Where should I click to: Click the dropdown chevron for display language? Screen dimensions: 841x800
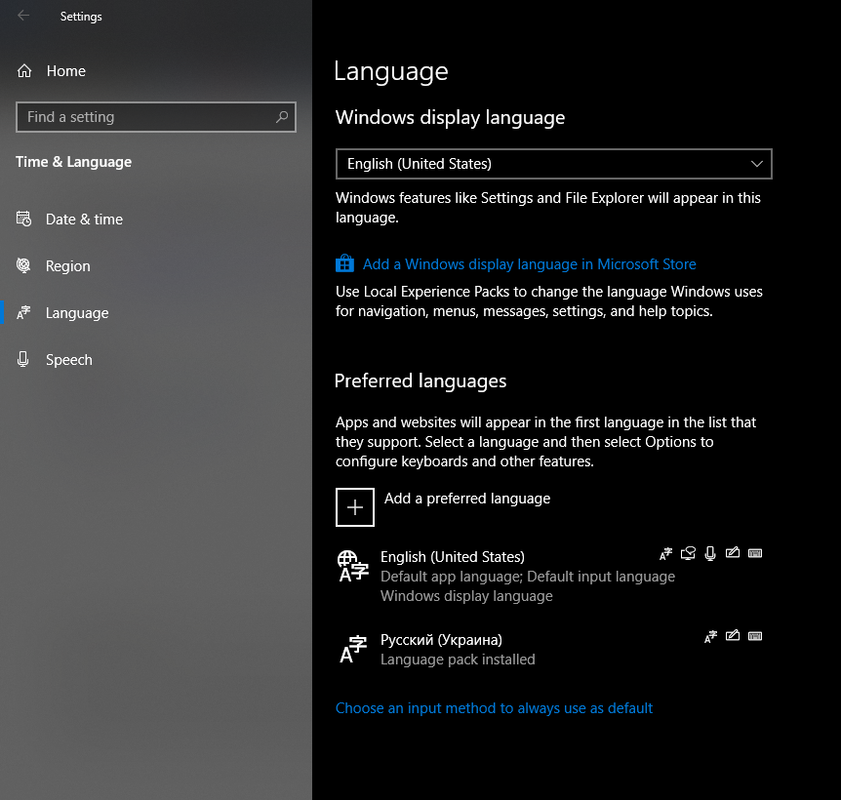pos(757,164)
